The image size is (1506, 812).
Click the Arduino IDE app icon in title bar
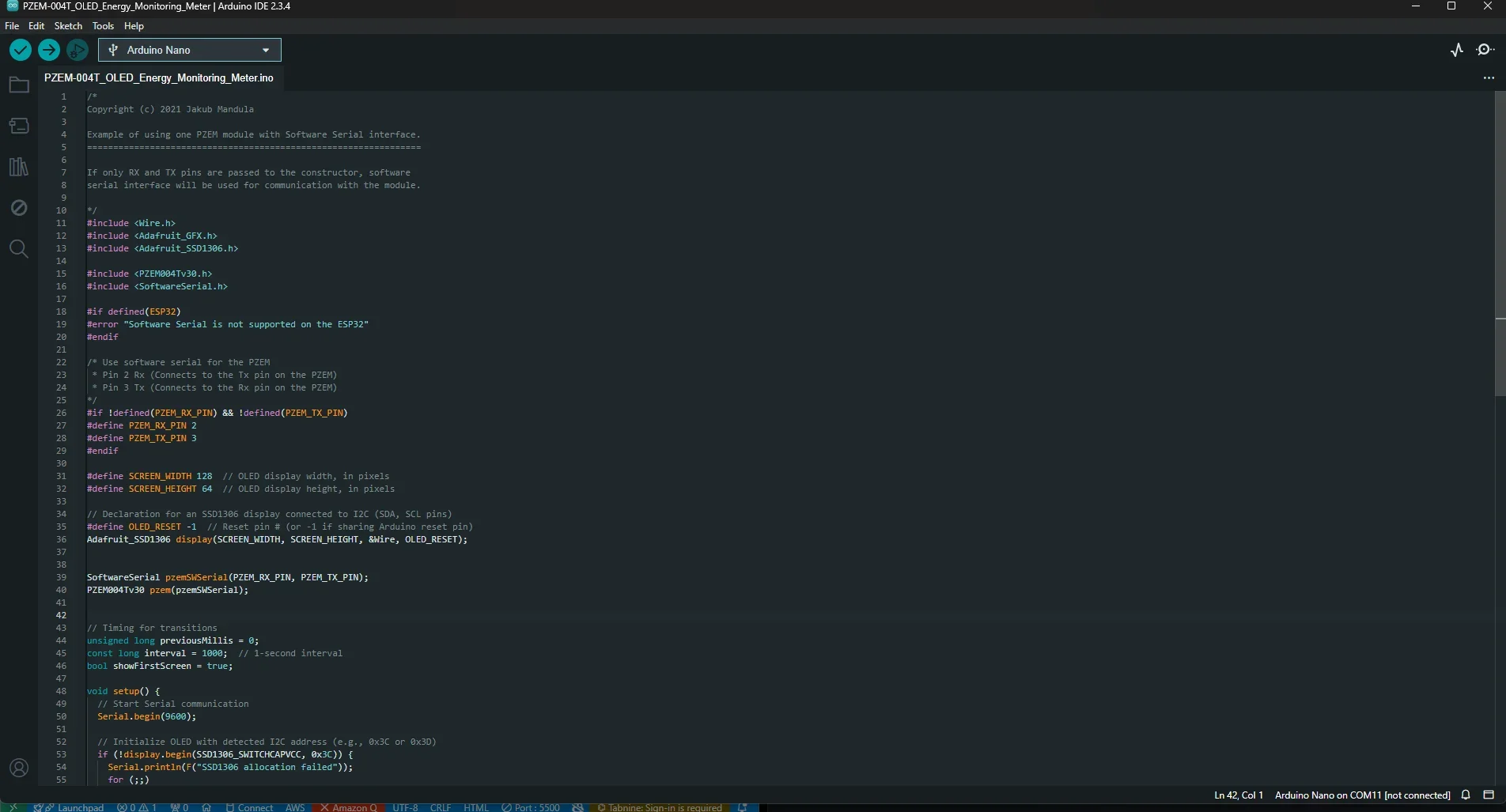pyautogui.click(x=13, y=6)
